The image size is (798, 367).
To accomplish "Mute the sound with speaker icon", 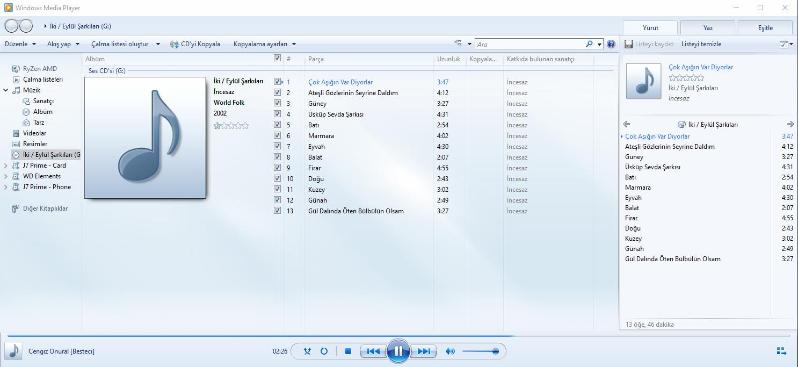I will (x=450, y=351).
